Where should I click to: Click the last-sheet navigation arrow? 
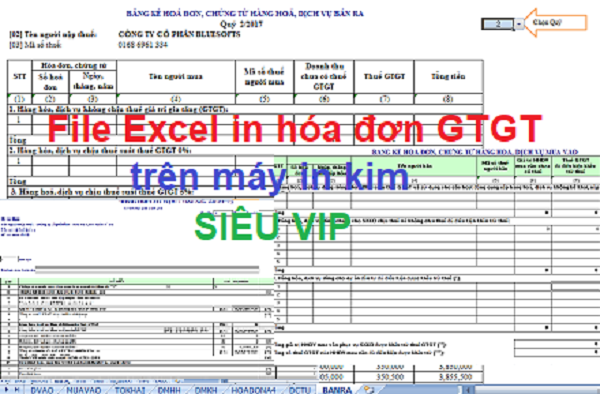[x=17, y=389]
